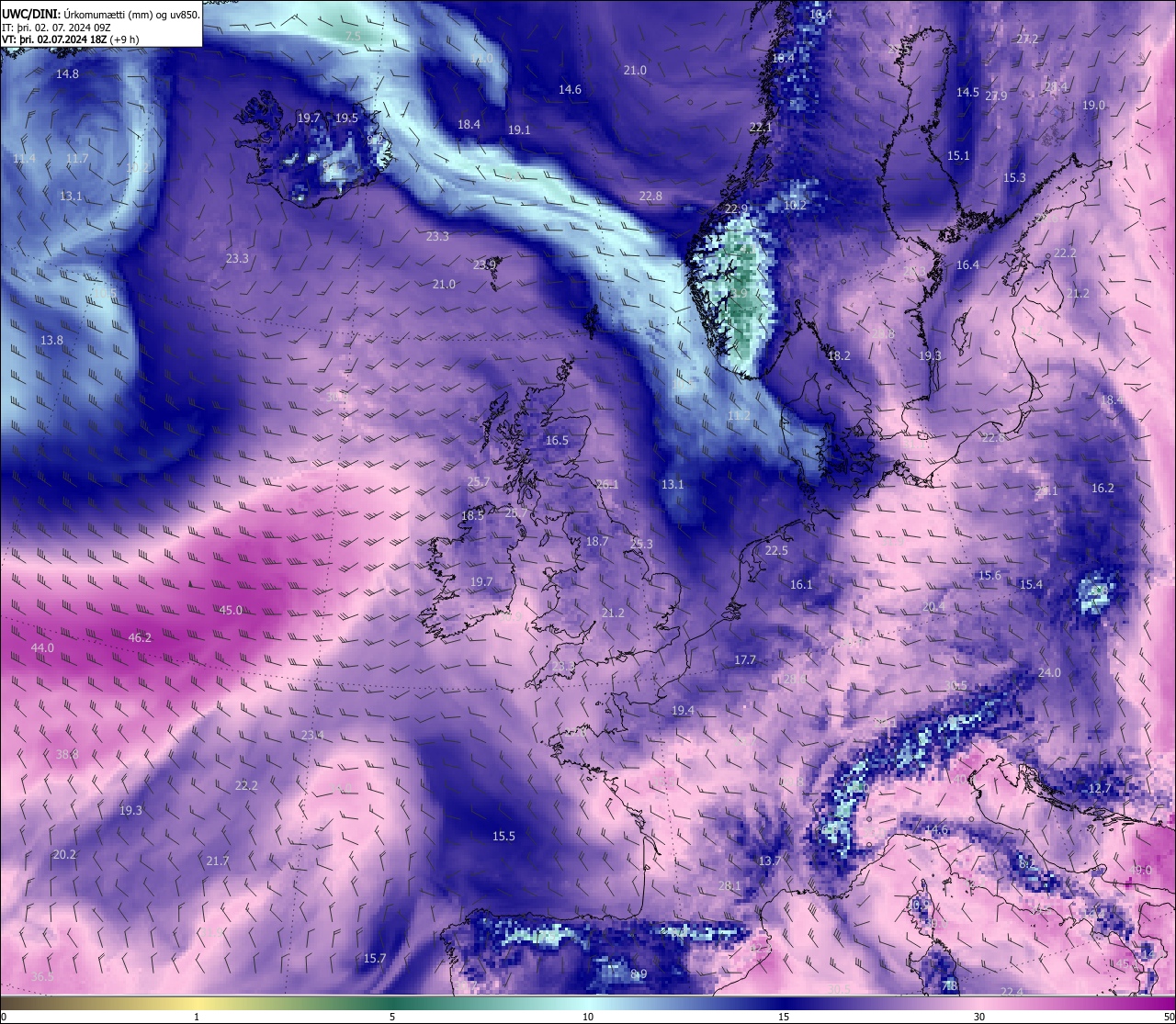Click the 15.3 value over Finland
This screenshot has width=1176, height=1024.
point(1014,177)
